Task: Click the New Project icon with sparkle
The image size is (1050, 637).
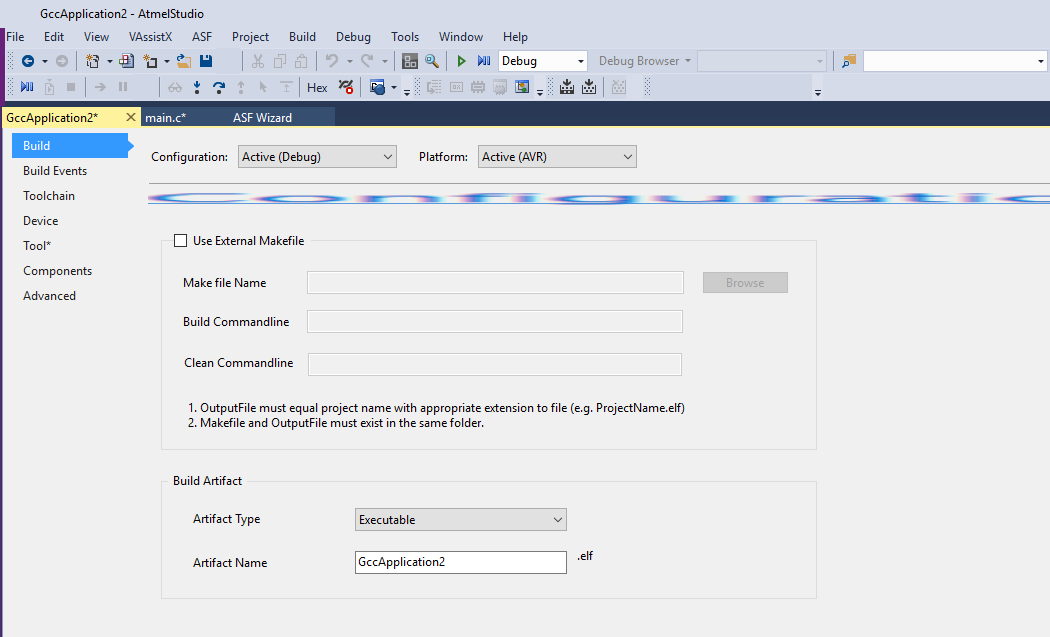Action: click(x=93, y=61)
